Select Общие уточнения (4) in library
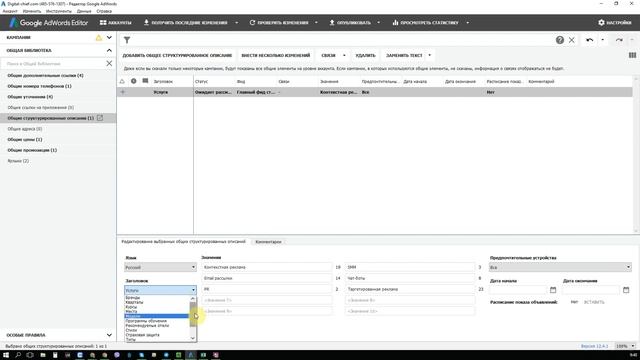640x360 pixels. tap(30, 97)
